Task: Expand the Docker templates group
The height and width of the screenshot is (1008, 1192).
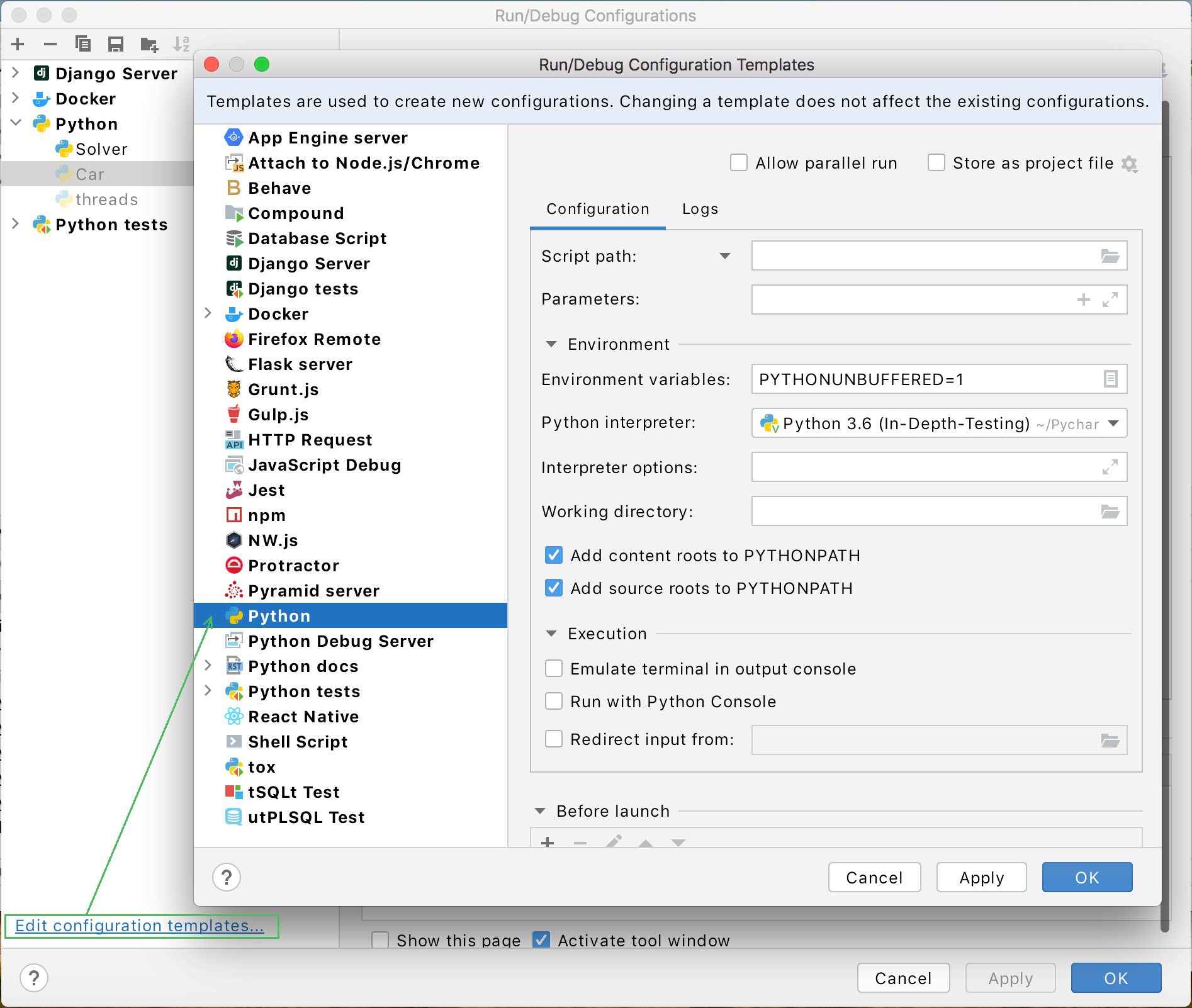Action: (208, 313)
